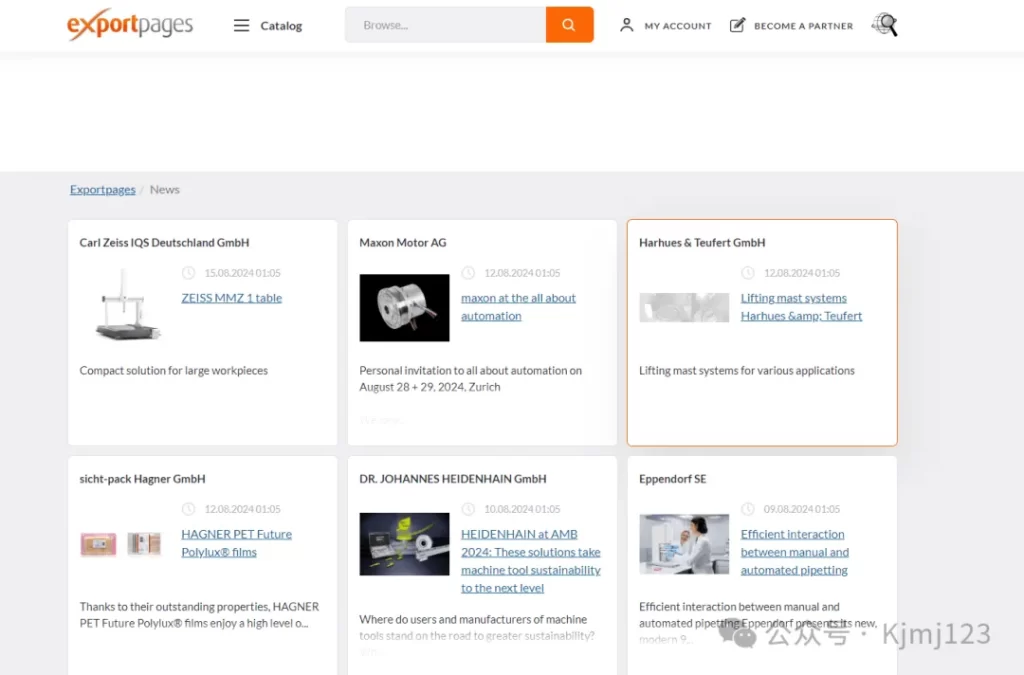Click the orange search button
Image resolution: width=1024 pixels, height=675 pixels.
(569, 25)
